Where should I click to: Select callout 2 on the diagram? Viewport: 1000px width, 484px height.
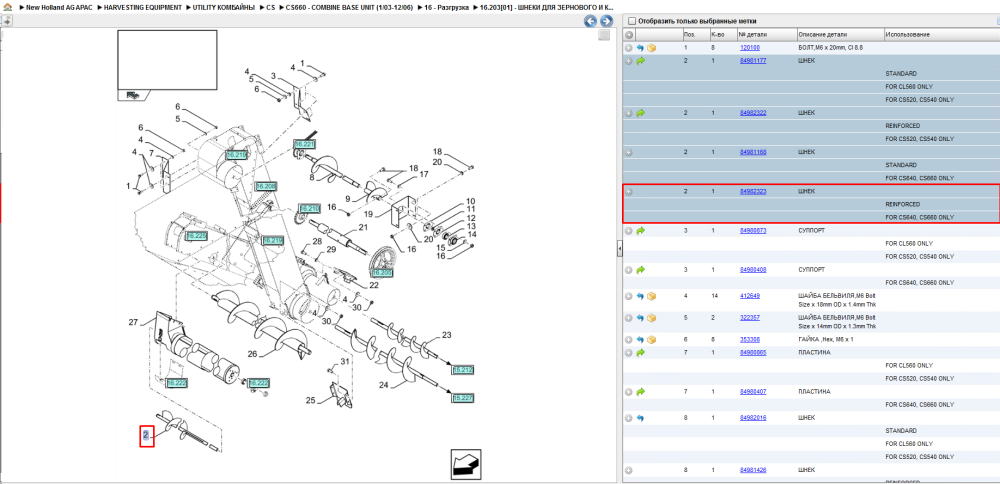147,436
